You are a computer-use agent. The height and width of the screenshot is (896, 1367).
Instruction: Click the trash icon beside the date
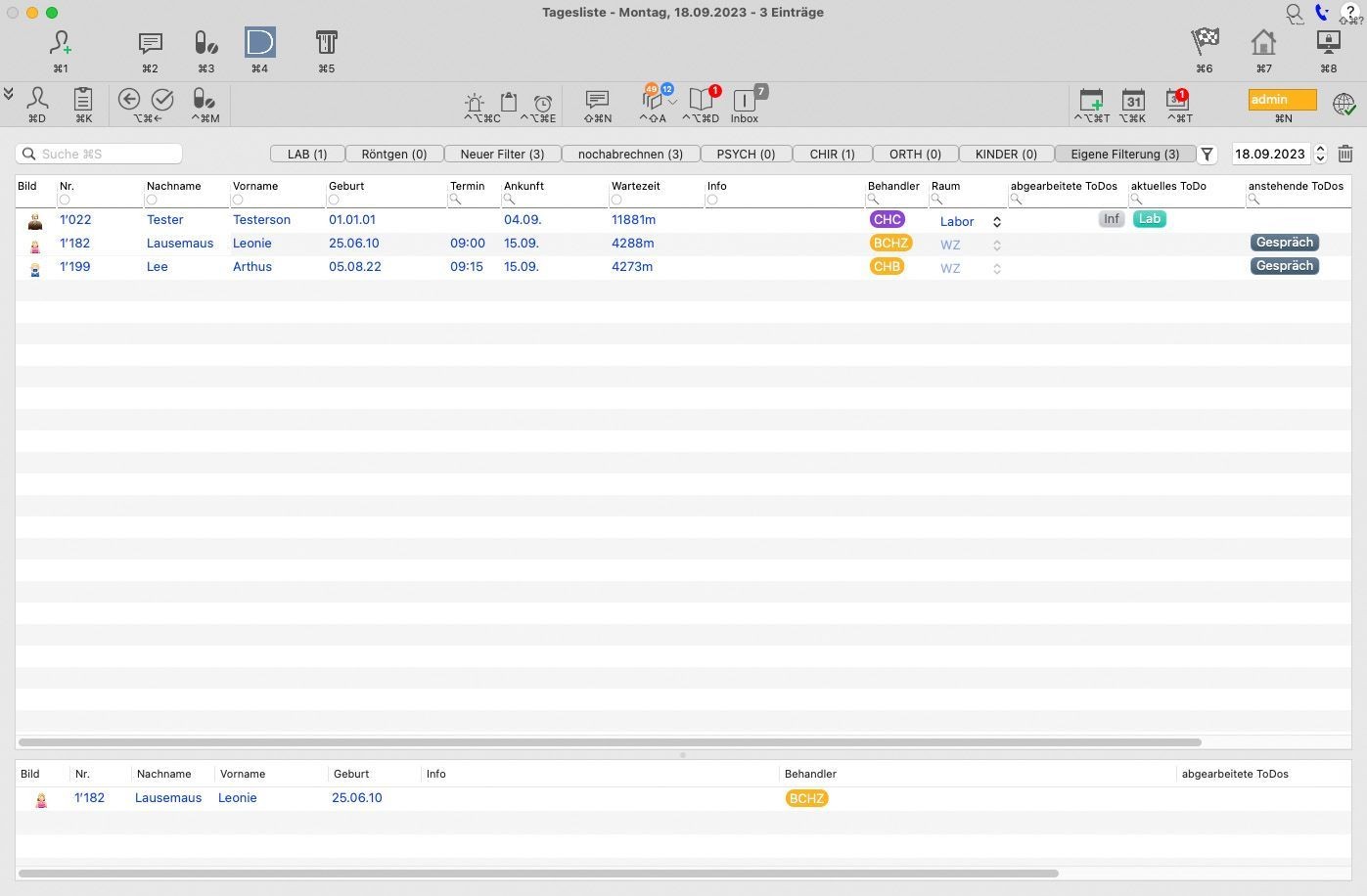click(1345, 154)
